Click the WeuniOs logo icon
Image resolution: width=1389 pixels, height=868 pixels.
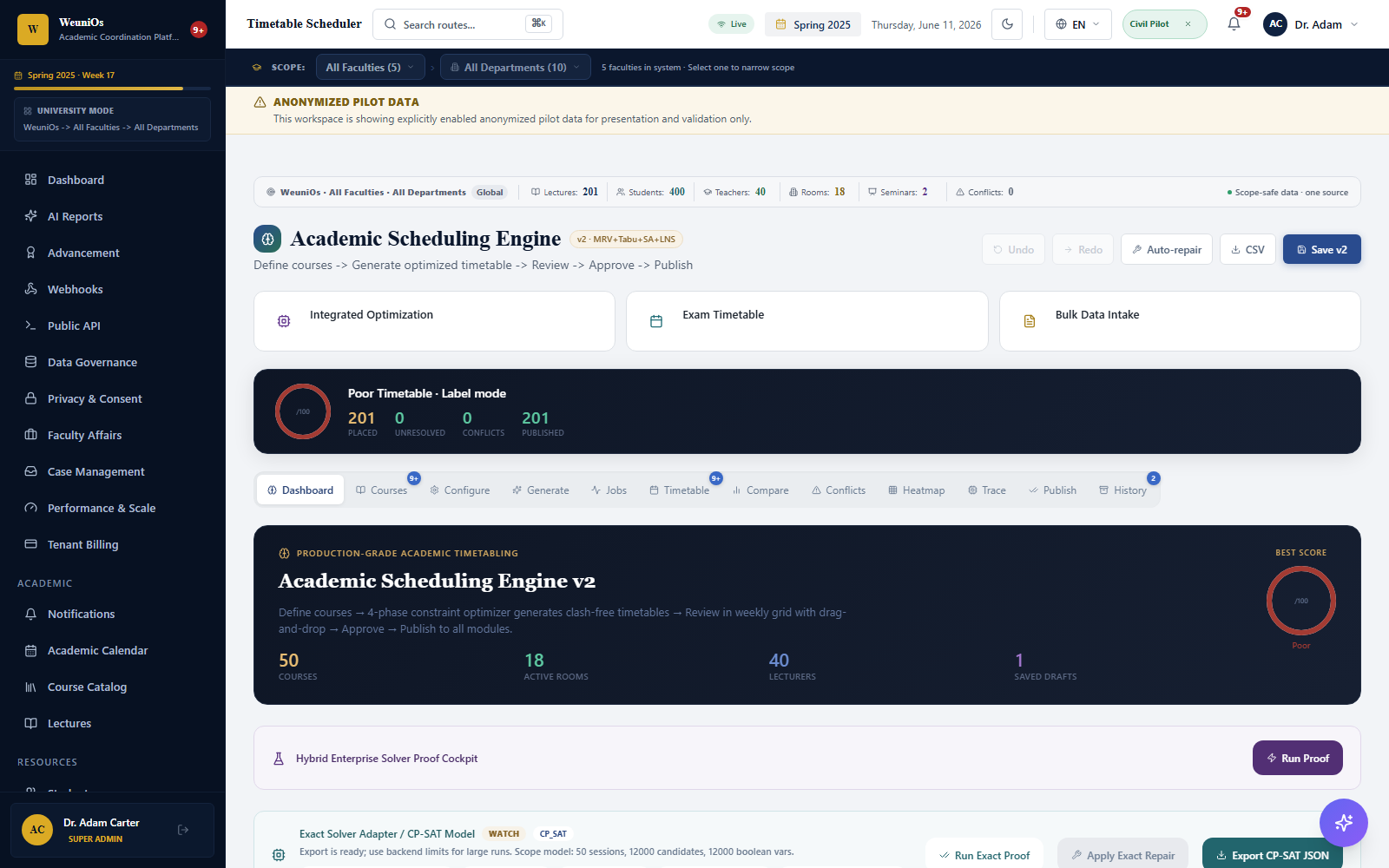pos(33,29)
